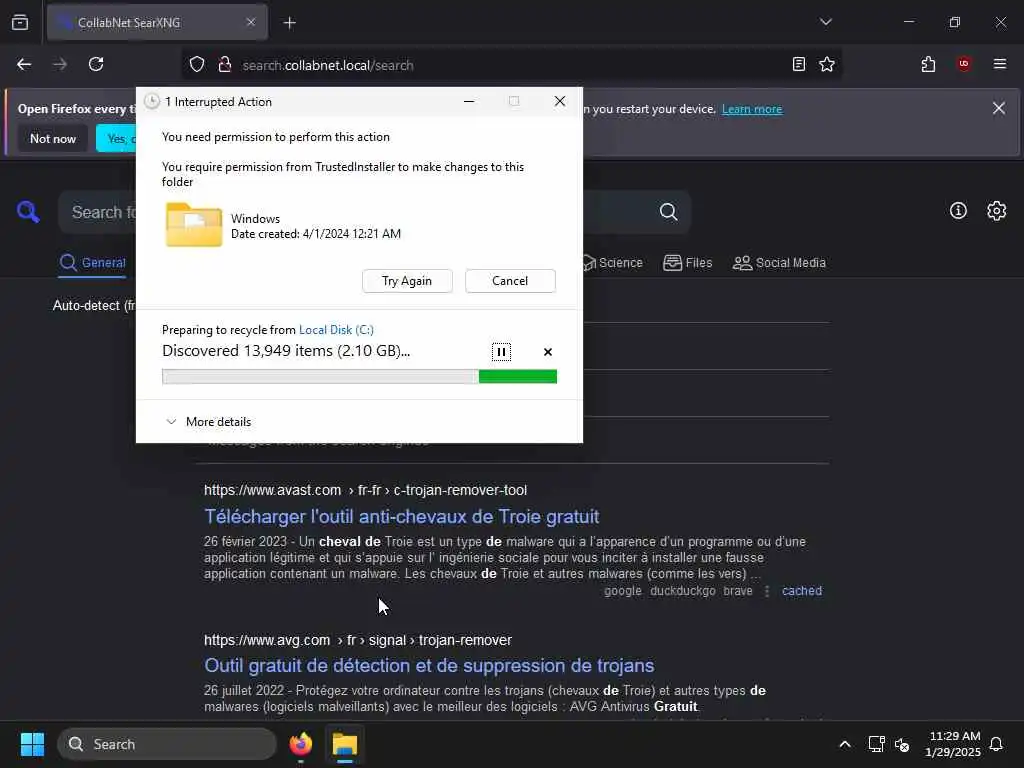Open the extensions puzzle icon

click(928, 64)
